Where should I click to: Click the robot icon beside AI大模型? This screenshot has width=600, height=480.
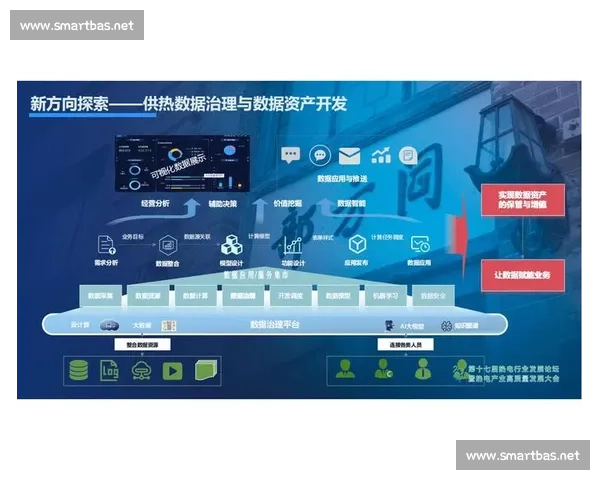tap(390, 326)
